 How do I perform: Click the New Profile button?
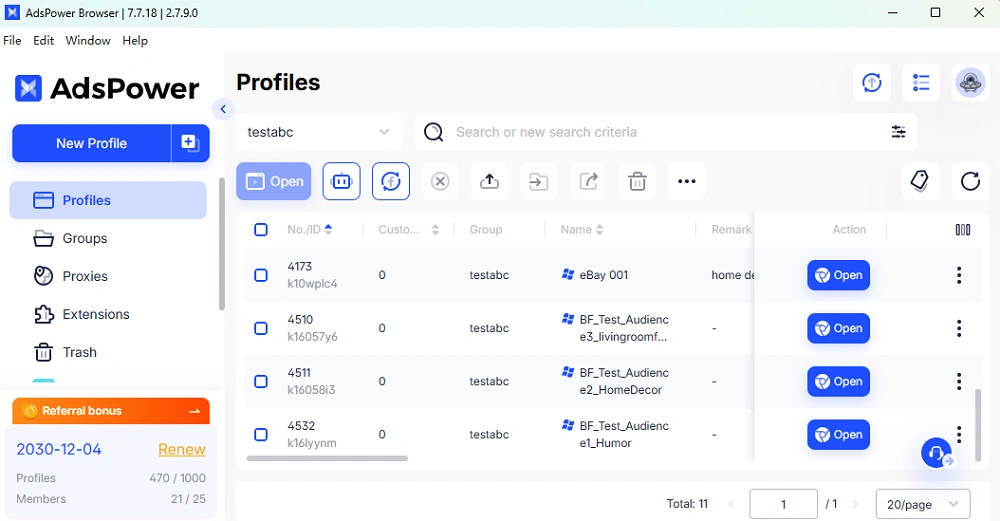coord(91,143)
